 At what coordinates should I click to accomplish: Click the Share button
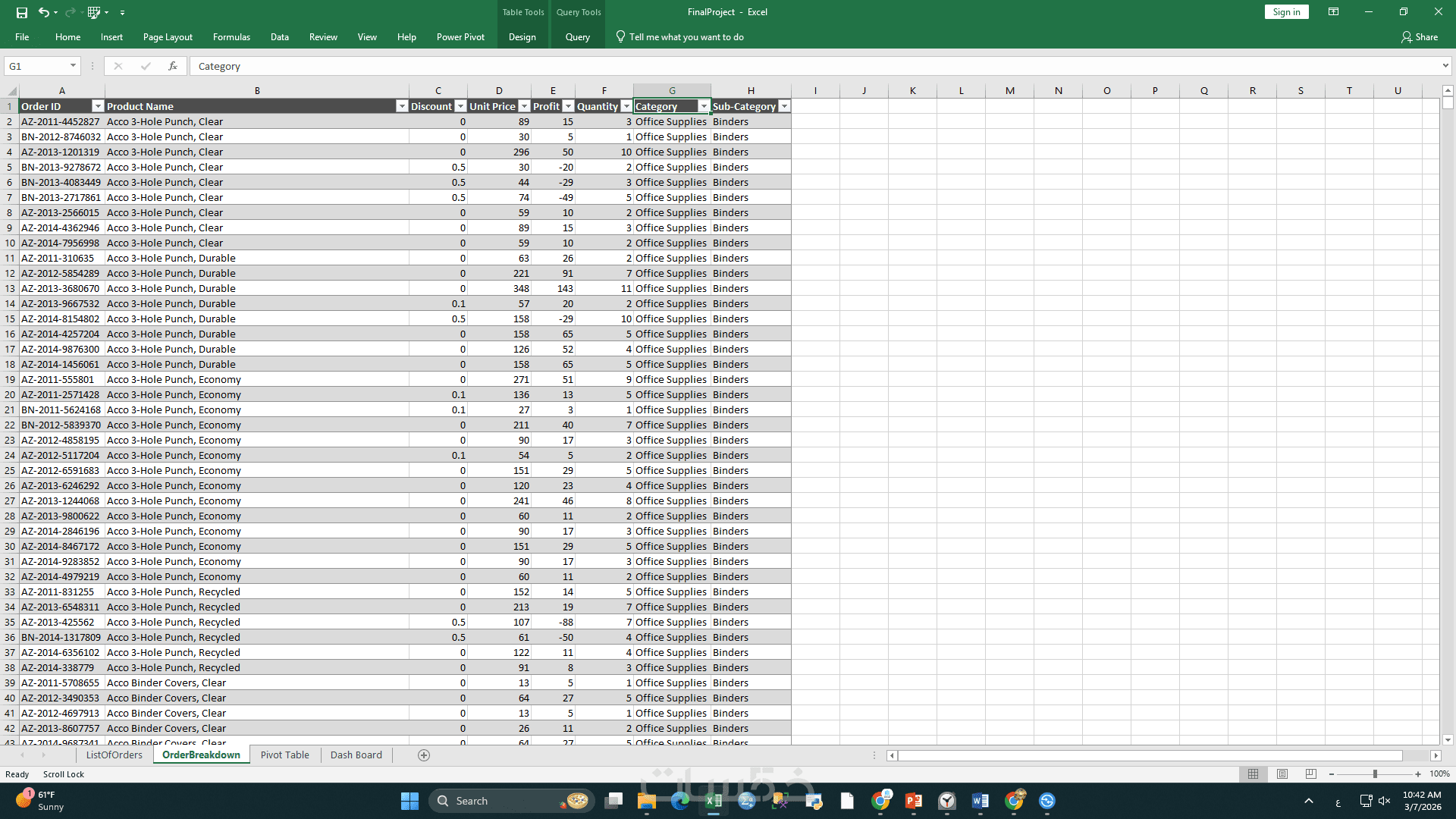point(1420,37)
